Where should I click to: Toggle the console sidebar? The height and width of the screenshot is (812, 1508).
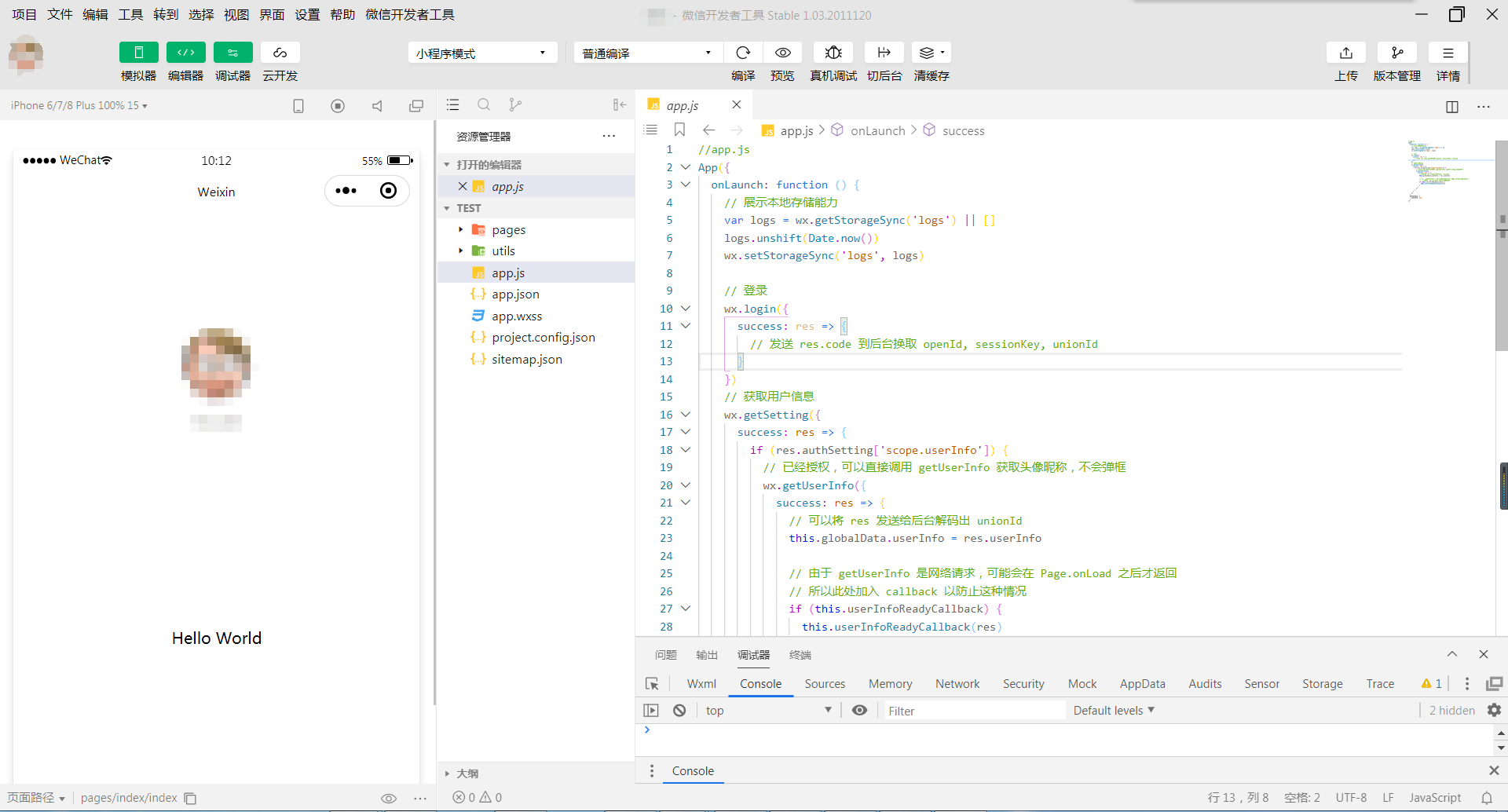click(651, 710)
